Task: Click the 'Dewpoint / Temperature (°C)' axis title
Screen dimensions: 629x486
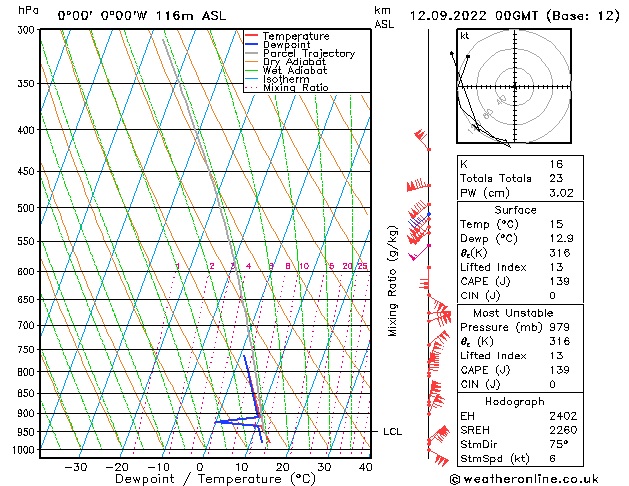Action: (215, 479)
